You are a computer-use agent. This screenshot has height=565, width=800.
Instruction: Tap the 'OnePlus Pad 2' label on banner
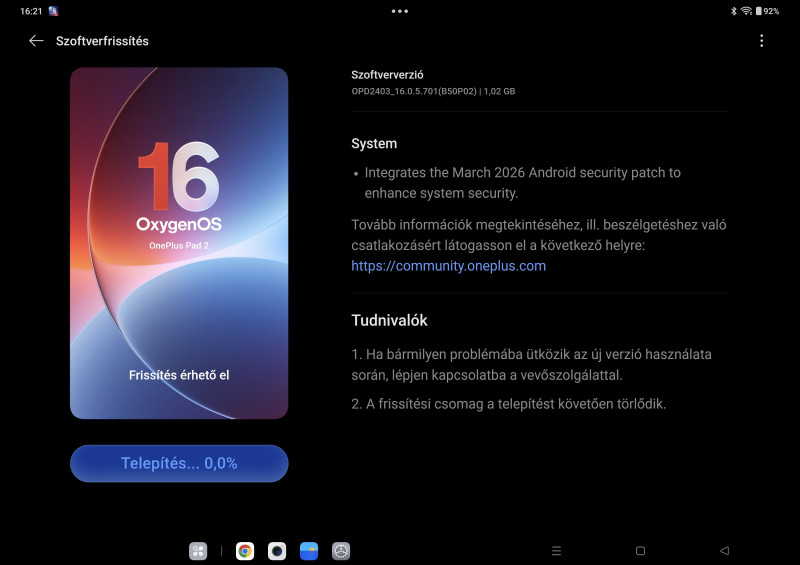179,245
